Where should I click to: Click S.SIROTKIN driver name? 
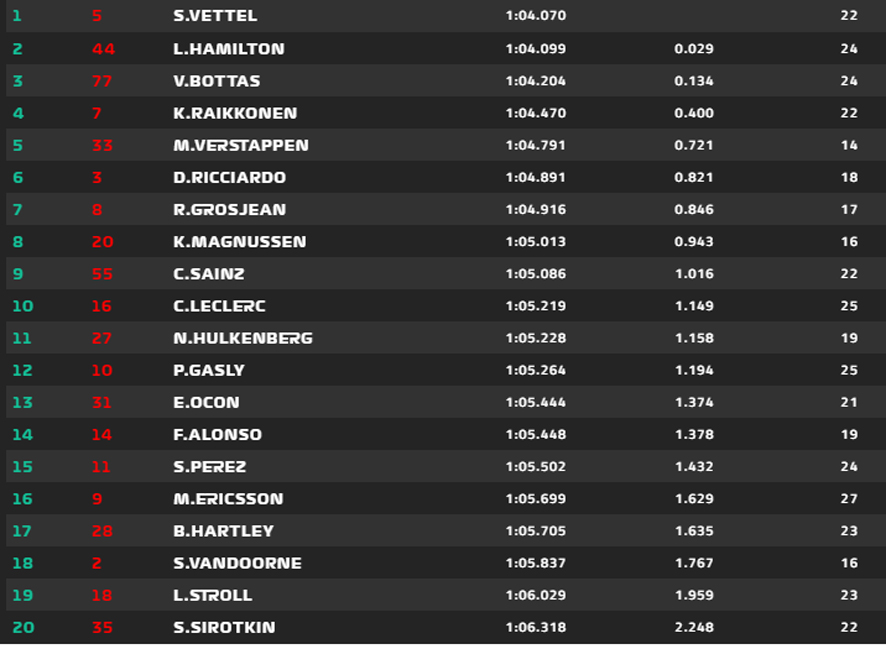click(x=224, y=627)
